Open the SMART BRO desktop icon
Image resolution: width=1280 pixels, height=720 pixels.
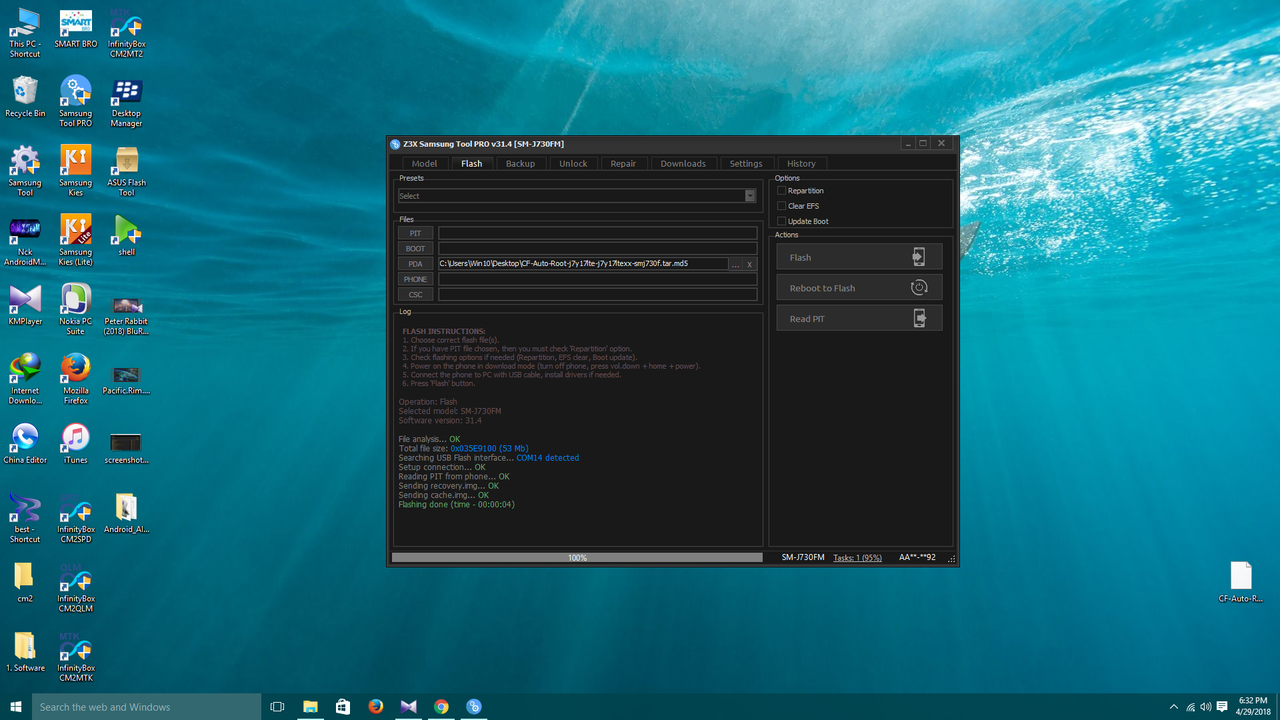(x=76, y=30)
